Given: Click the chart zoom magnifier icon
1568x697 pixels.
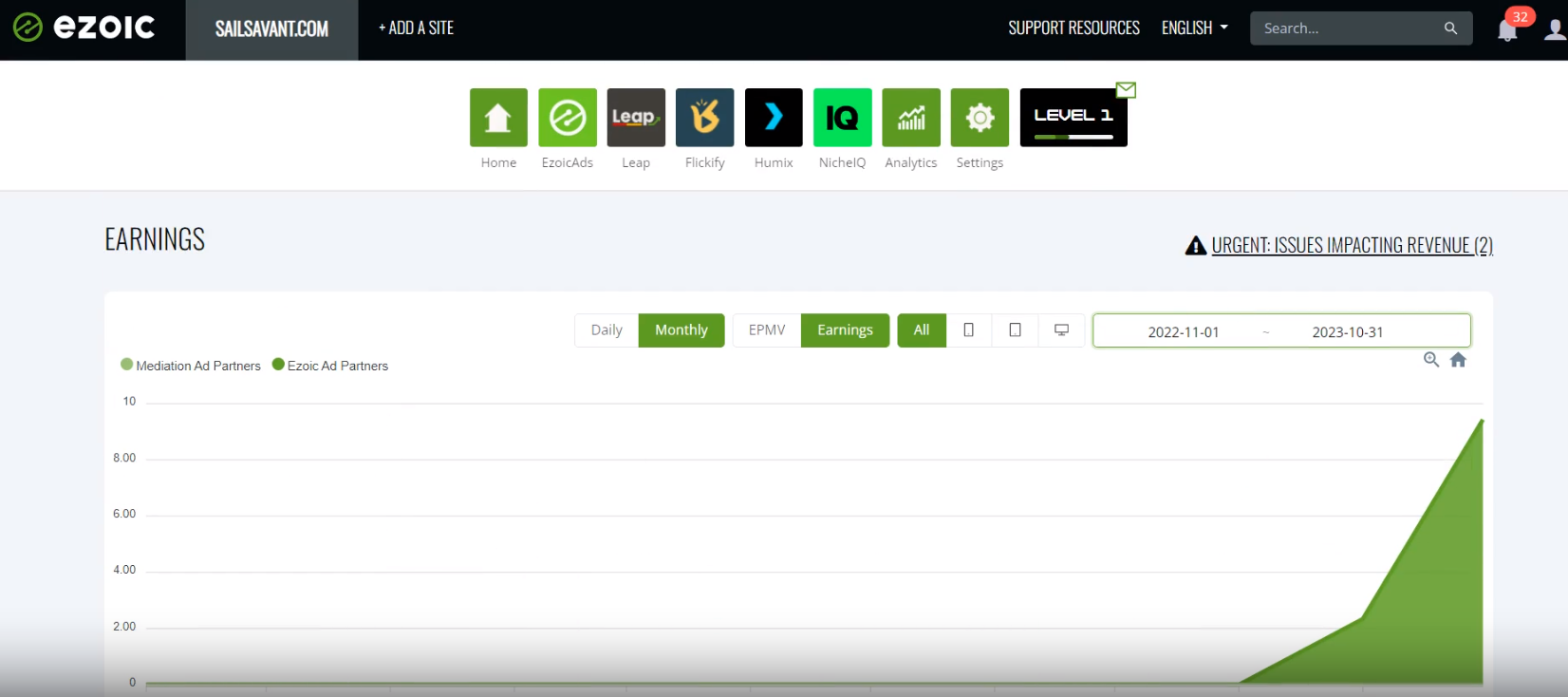Looking at the screenshot, I should coord(1431,360).
